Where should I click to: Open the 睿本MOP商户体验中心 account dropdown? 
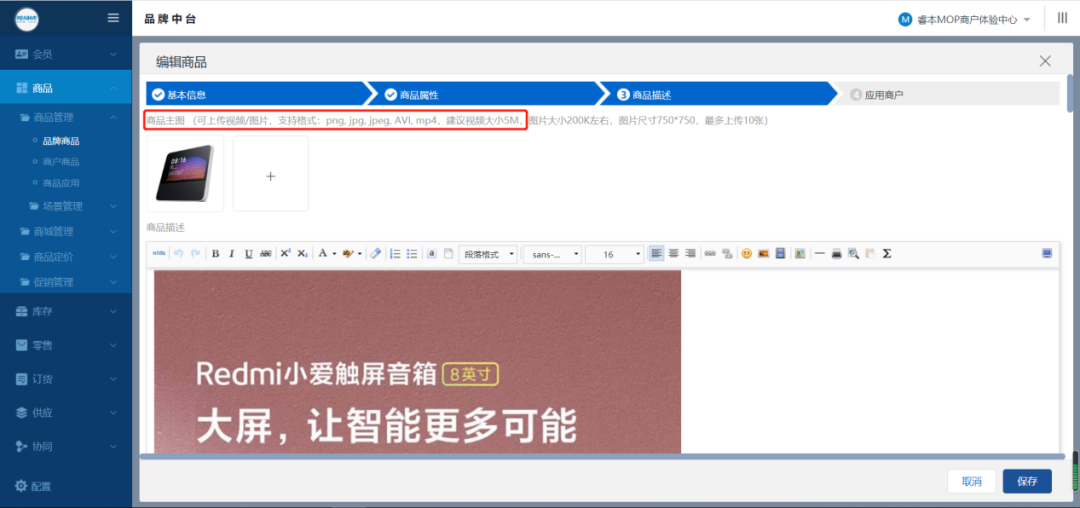click(x=965, y=20)
